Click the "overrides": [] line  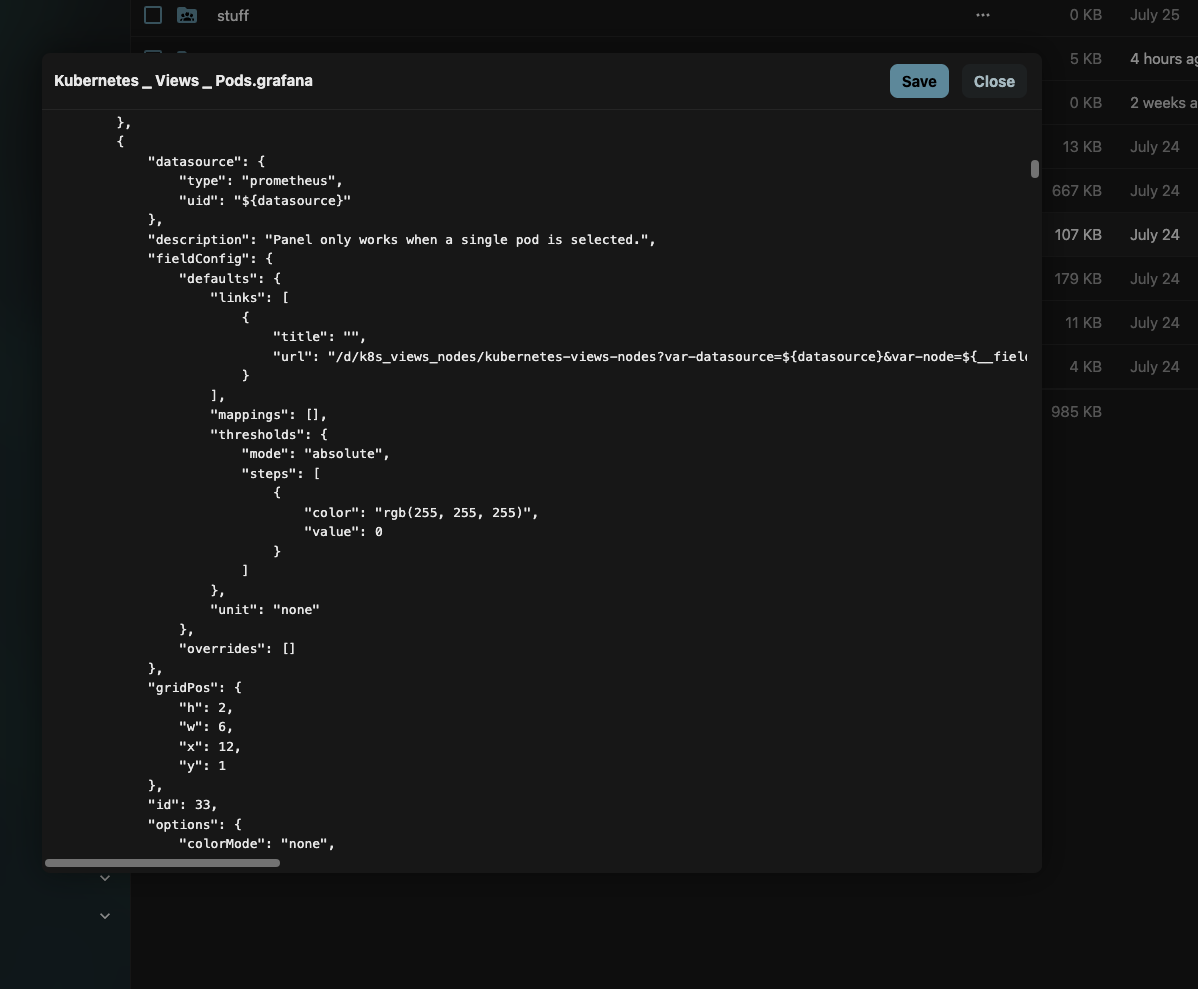[x=237, y=649]
